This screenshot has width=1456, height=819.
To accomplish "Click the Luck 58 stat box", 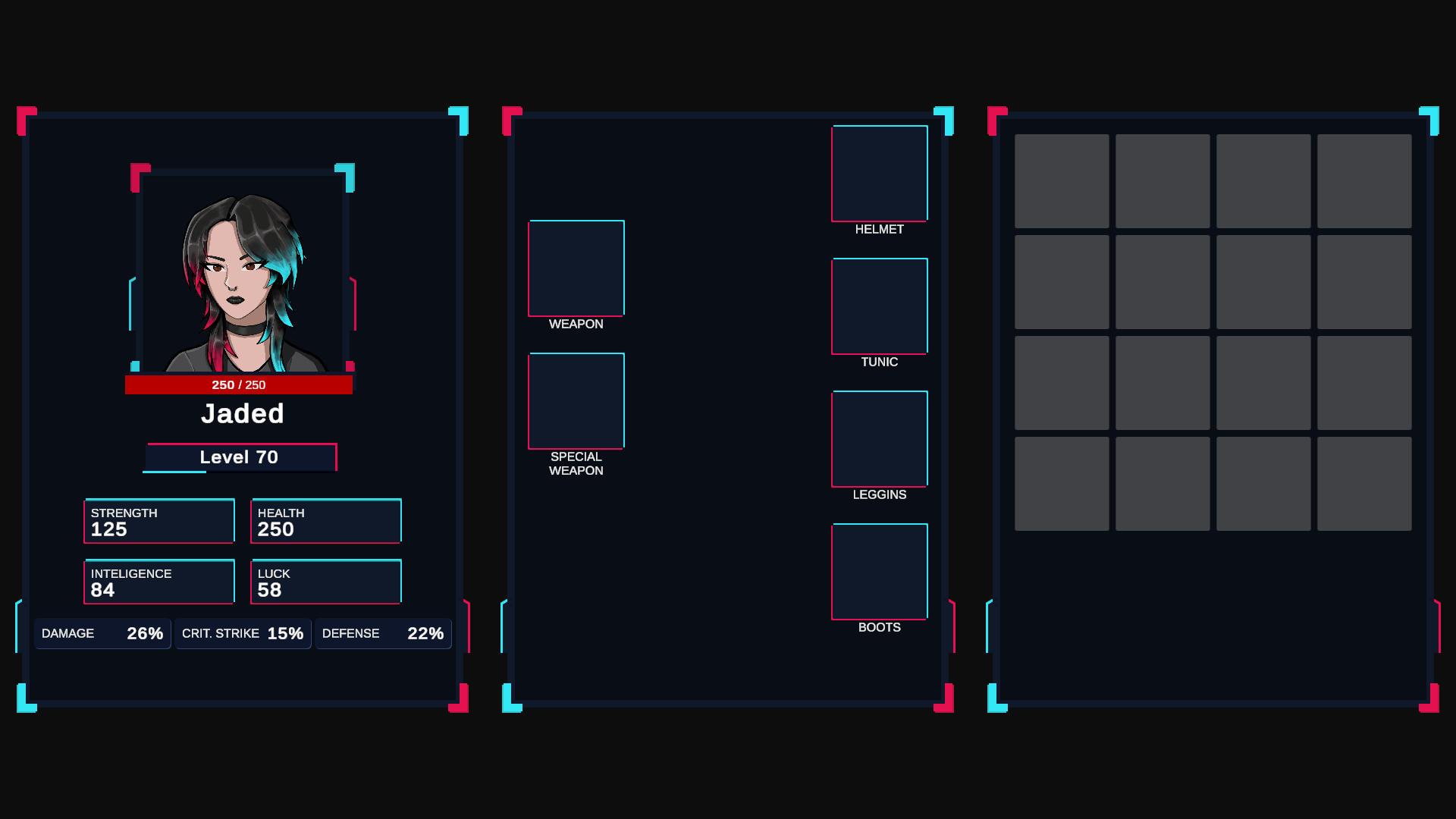I will coord(326,582).
